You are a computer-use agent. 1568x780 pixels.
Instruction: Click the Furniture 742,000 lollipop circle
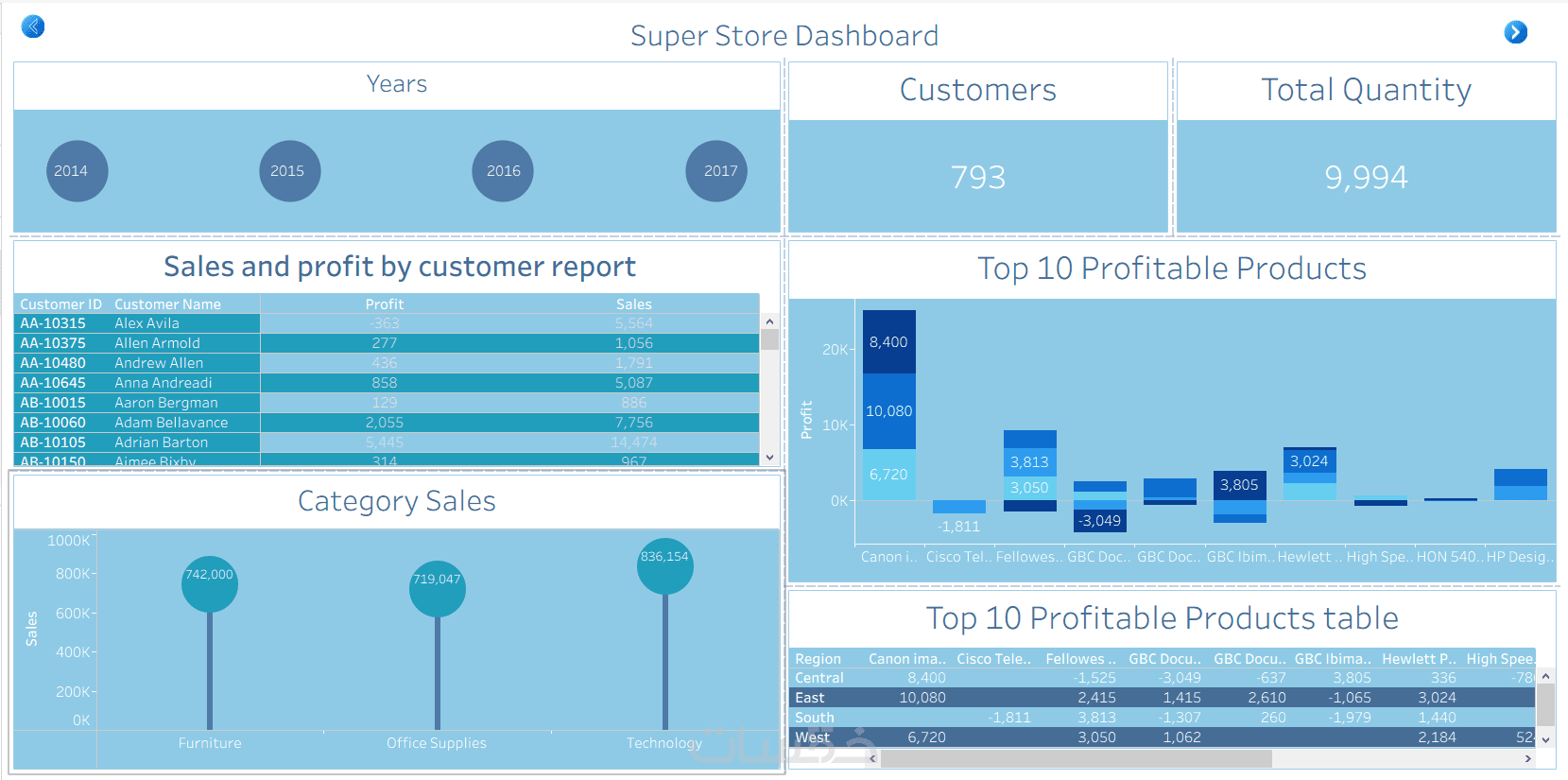(x=210, y=583)
